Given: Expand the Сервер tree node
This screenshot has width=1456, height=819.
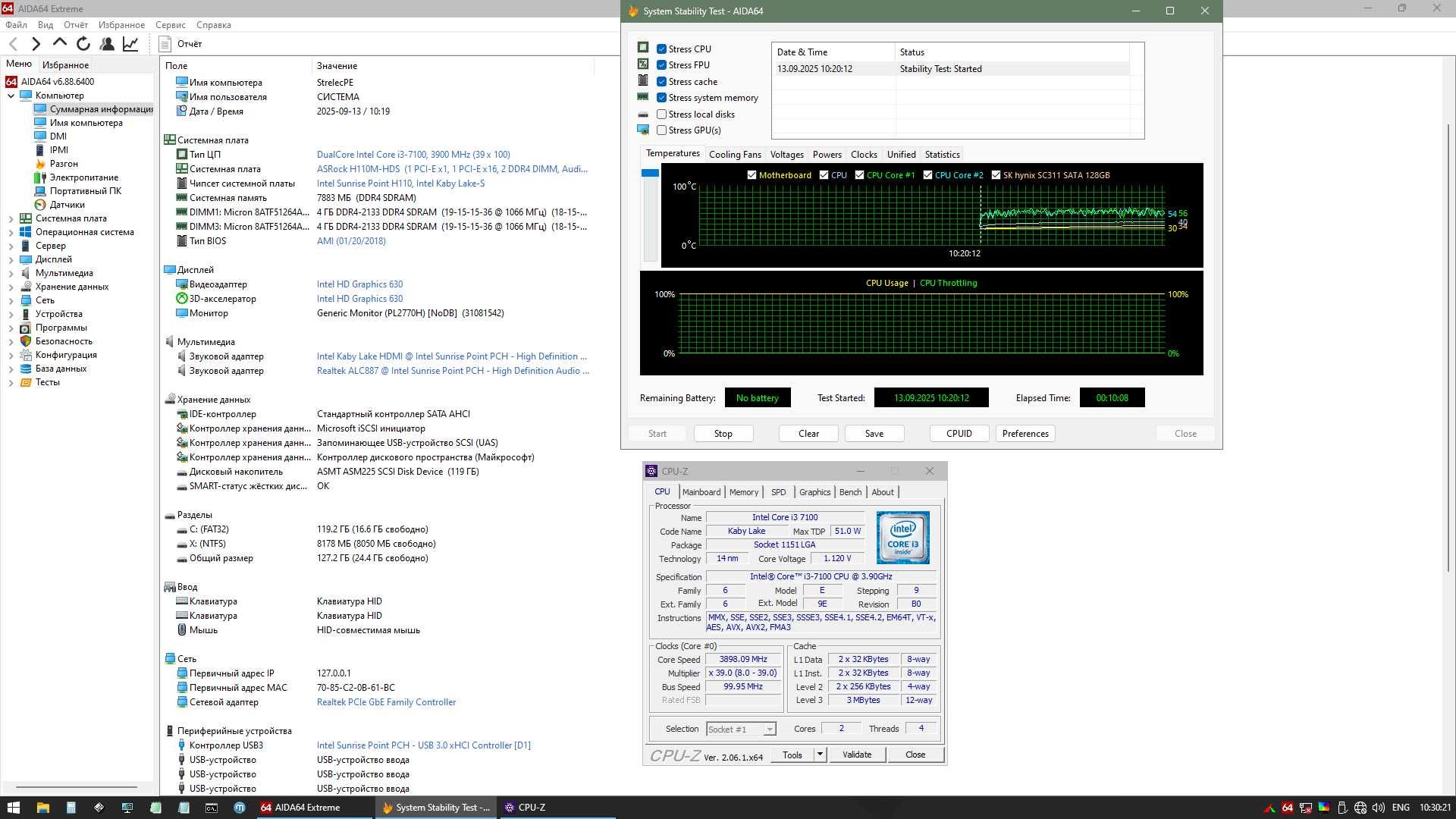Looking at the screenshot, I should tap(11, 246).
